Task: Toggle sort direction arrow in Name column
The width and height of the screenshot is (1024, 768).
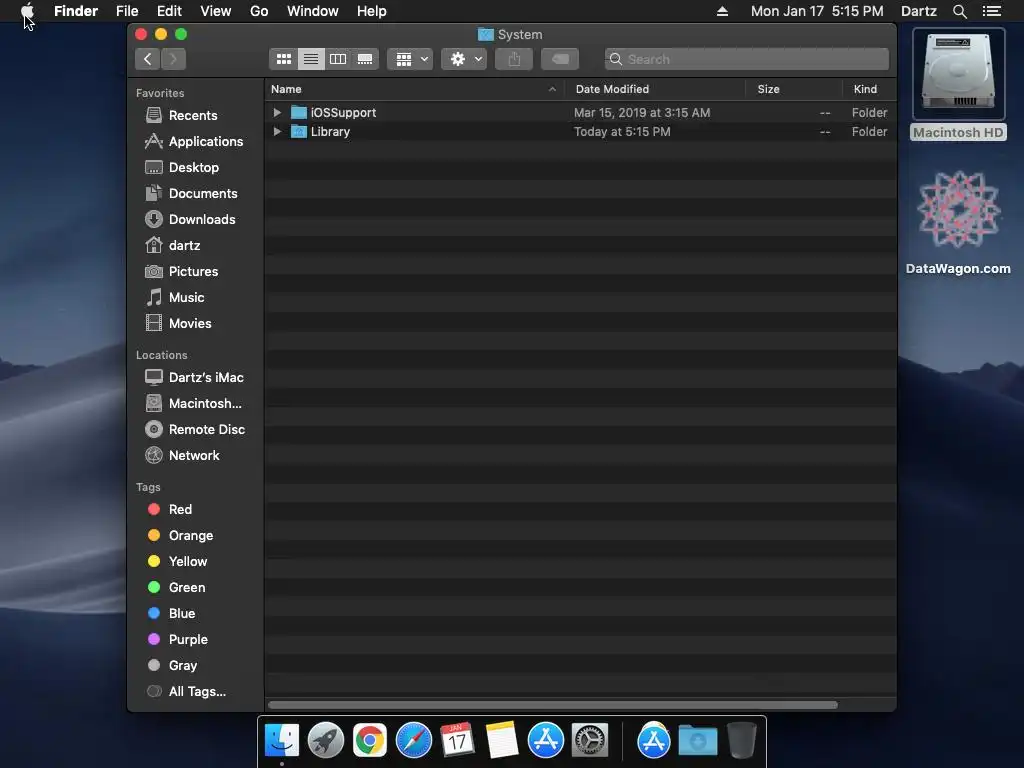Action: click(x=552, y=89)
